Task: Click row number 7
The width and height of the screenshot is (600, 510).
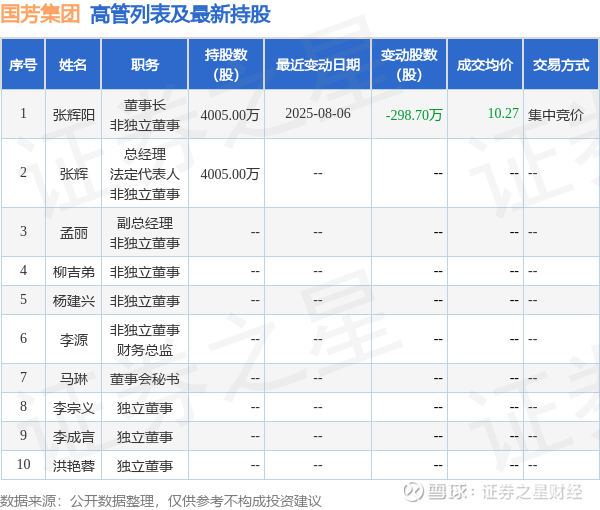Action: [x=23, y=377]
